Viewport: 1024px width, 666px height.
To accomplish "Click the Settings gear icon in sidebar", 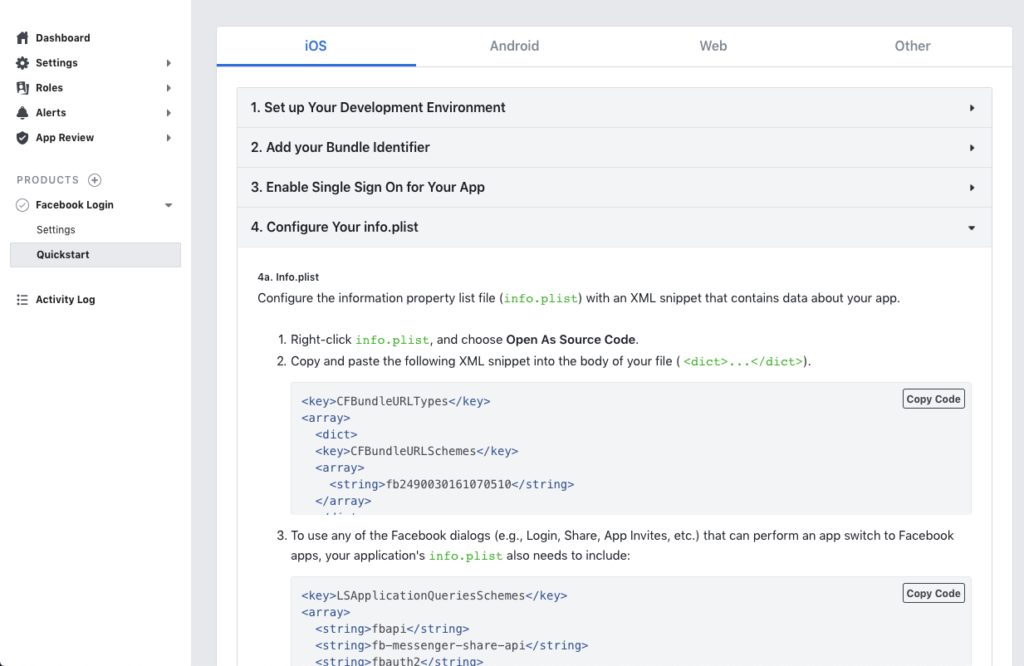I will coord(22,62).
